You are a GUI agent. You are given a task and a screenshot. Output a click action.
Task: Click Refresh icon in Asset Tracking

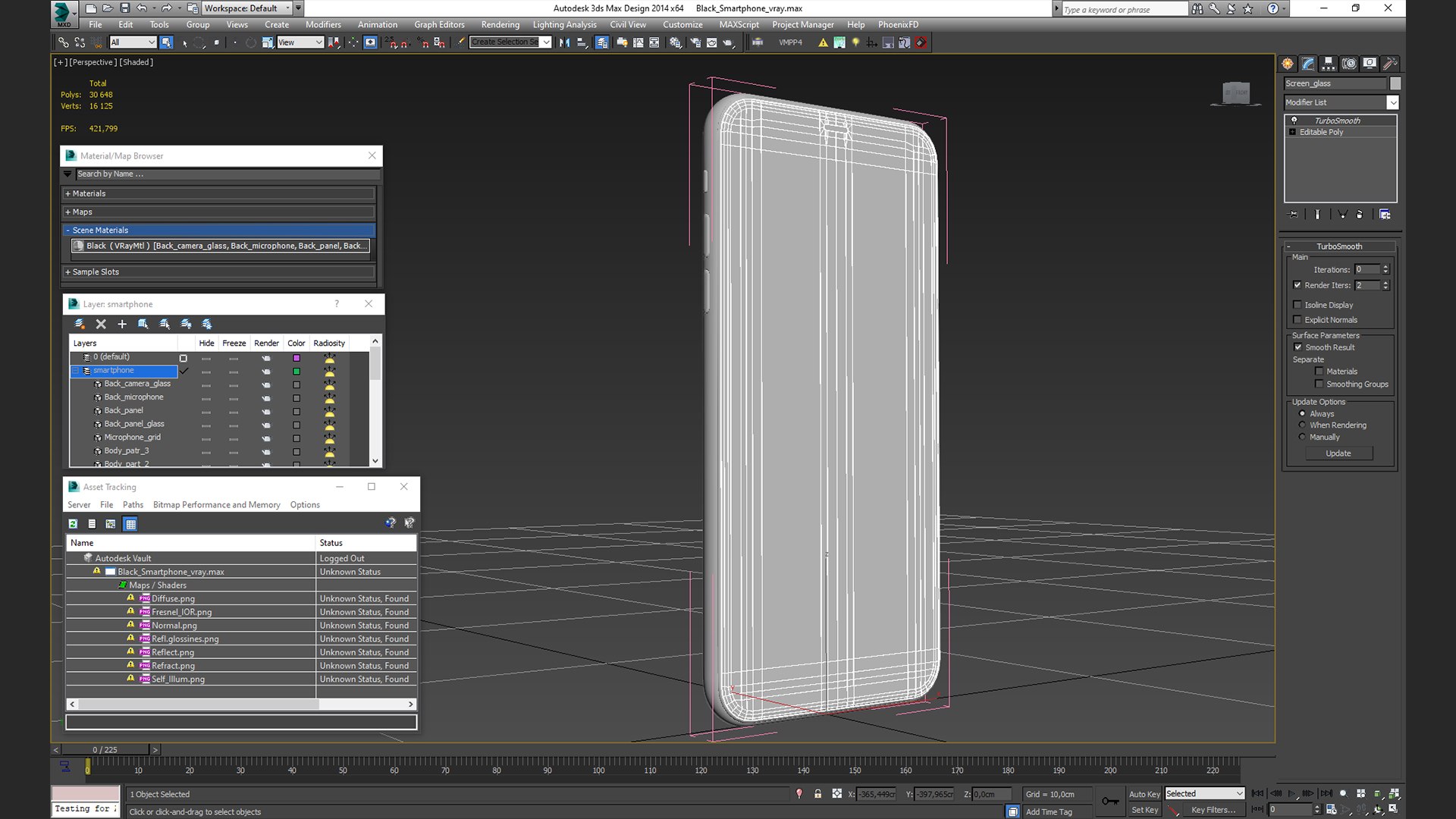73,524
